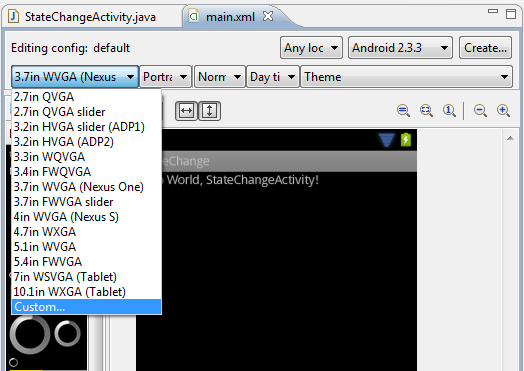The image size is (524, 371).
Task: Click the small progress bar widget in palette
Action: pyautogui.click(x=13, y=362)
